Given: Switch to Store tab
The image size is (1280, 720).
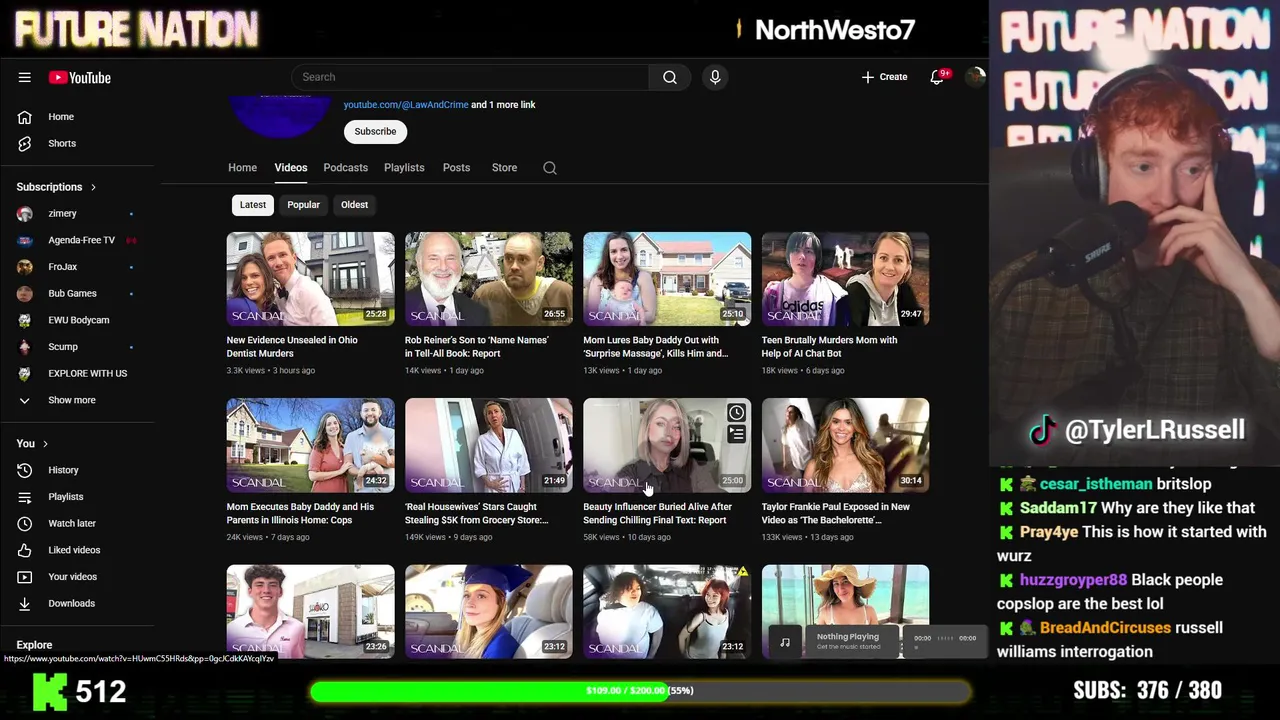Looking at the screenshot, I should coord(504,168).
